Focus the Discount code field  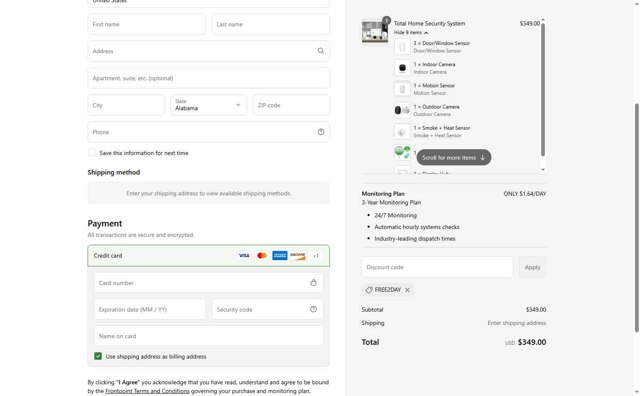click(437, 267)
